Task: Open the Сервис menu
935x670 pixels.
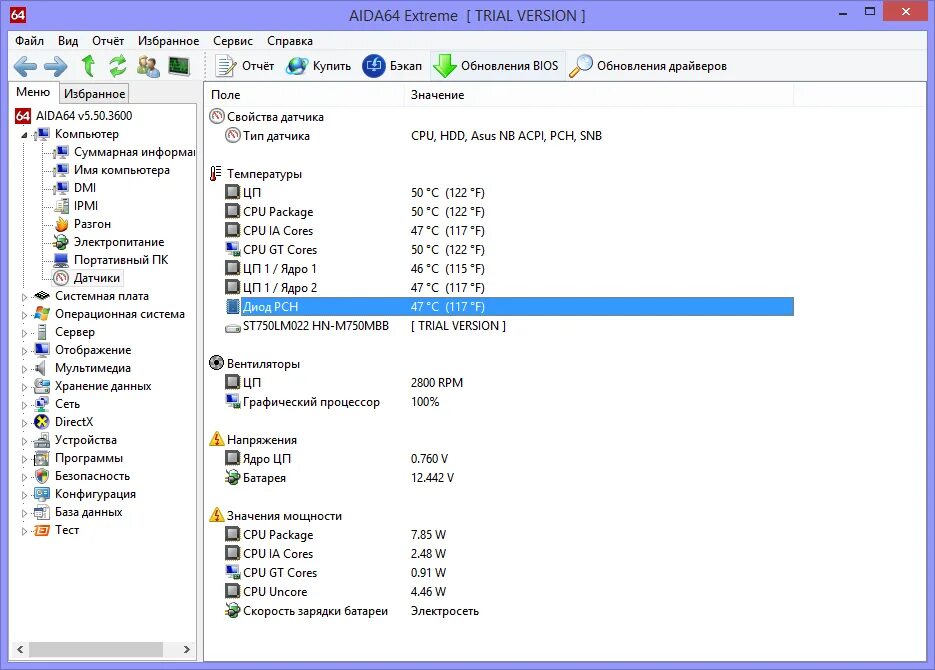Action: coord(233,41)
